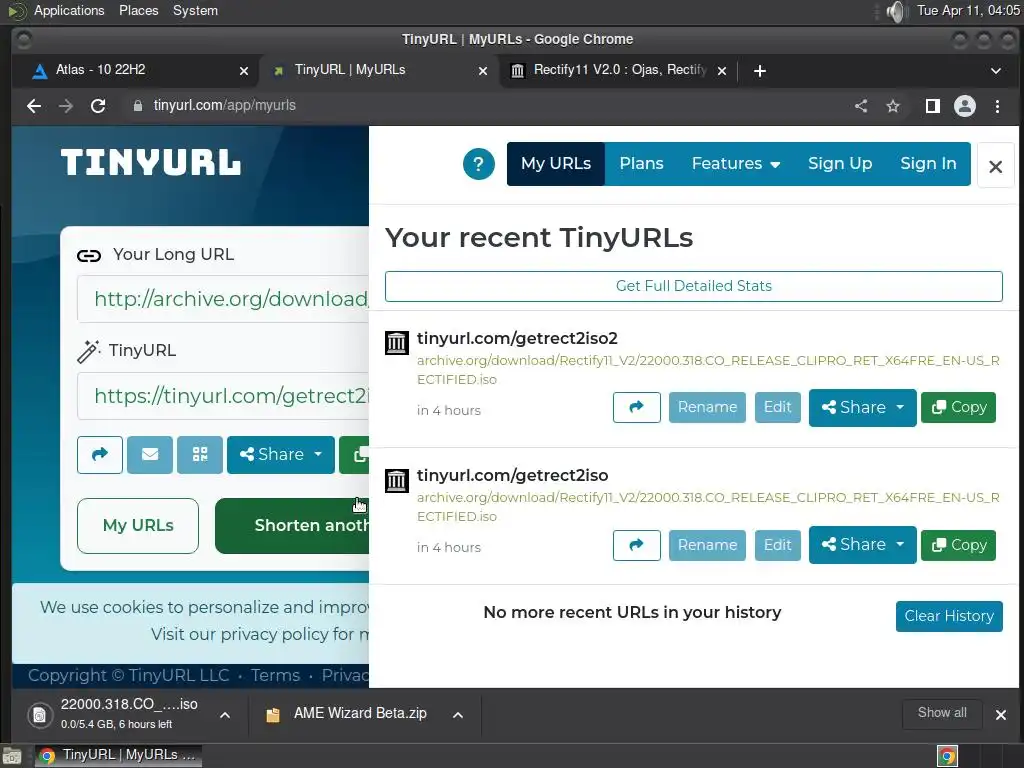Click the TinyURL | MyURLs taskbar window button
This screenshot has width=1024, height=768.
[118, 756]
